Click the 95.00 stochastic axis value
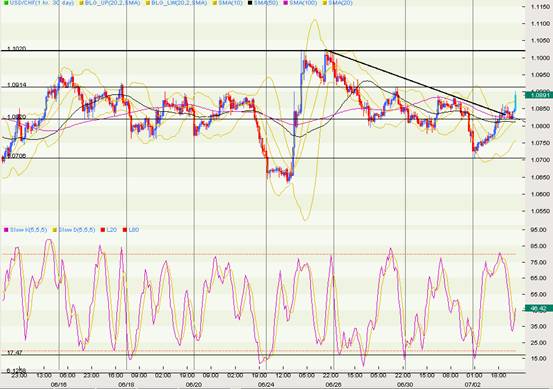 pos(540,230)
